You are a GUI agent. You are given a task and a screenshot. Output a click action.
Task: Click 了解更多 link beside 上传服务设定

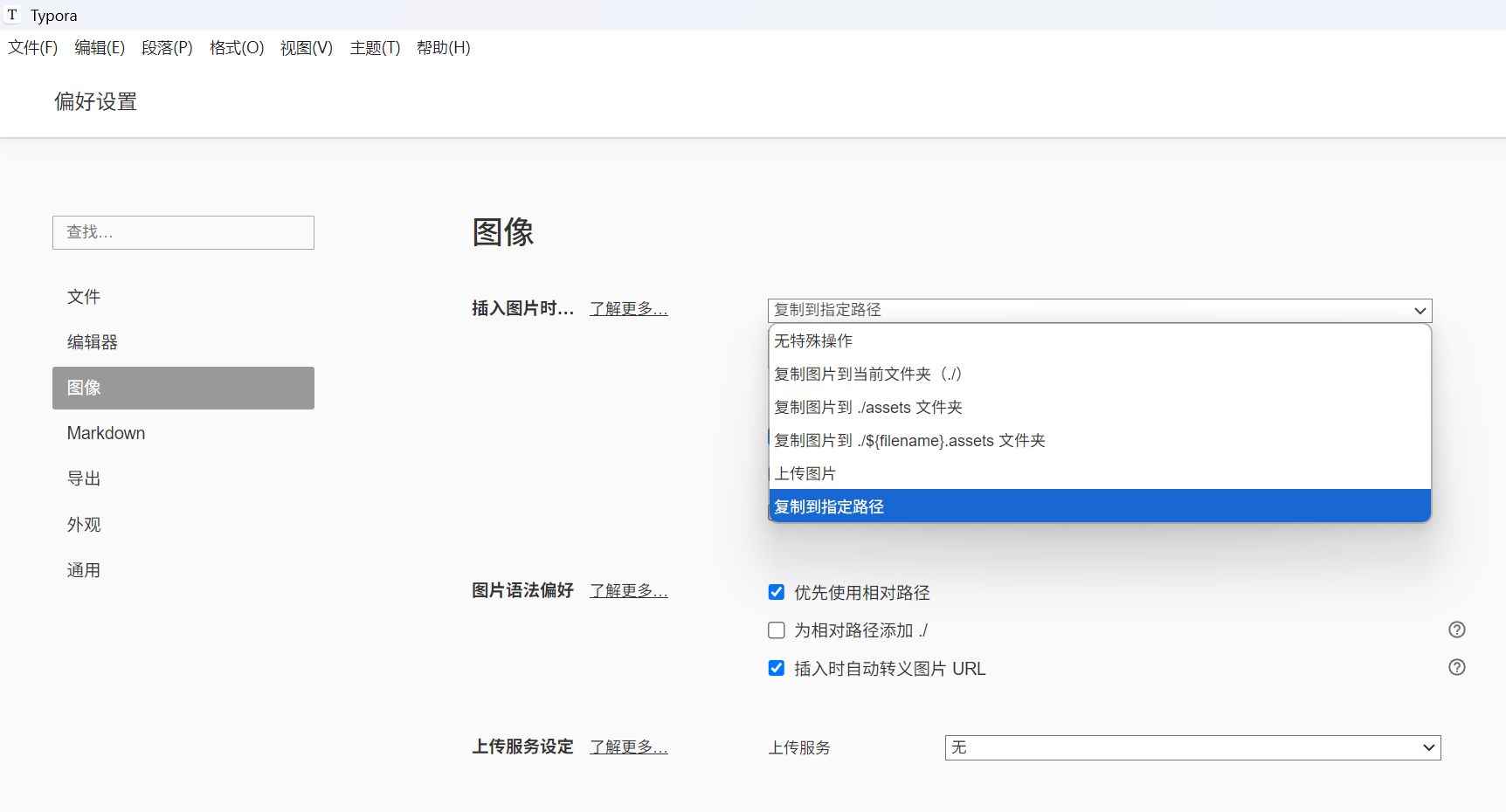628,747
